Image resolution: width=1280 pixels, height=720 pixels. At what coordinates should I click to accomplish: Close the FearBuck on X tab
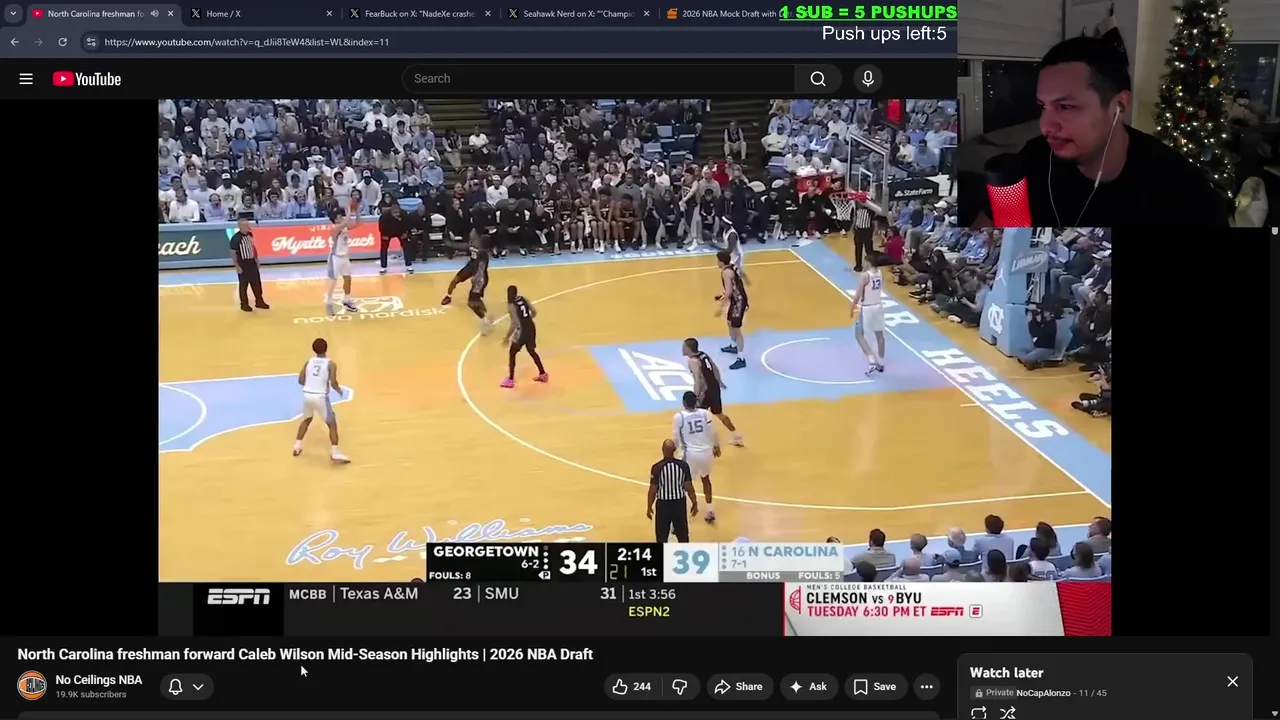coord(488,14)
